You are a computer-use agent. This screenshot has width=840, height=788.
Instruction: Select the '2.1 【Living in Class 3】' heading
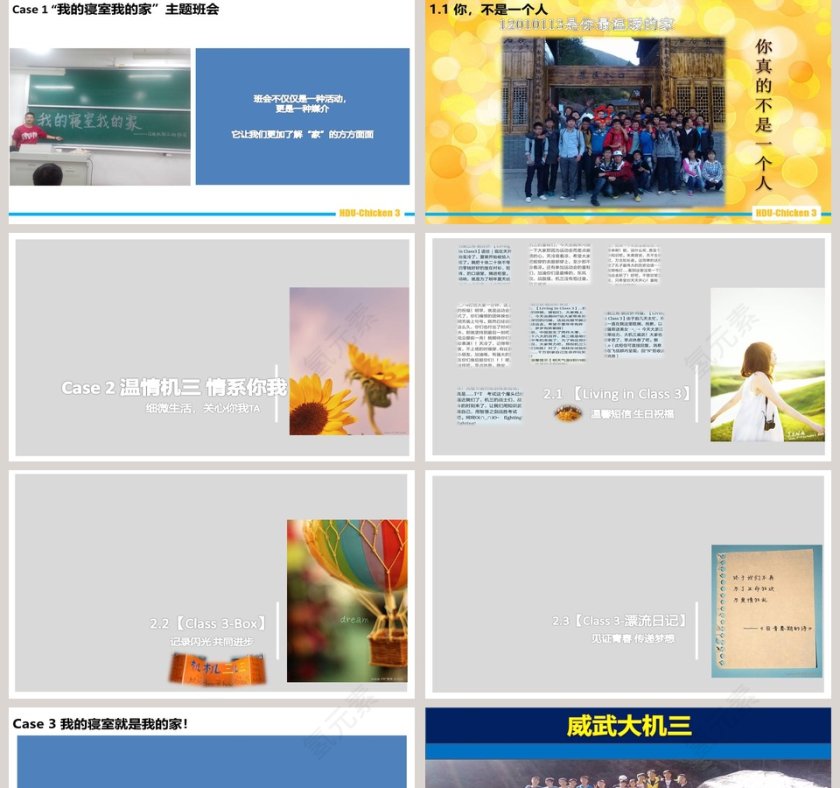[618, 394]
